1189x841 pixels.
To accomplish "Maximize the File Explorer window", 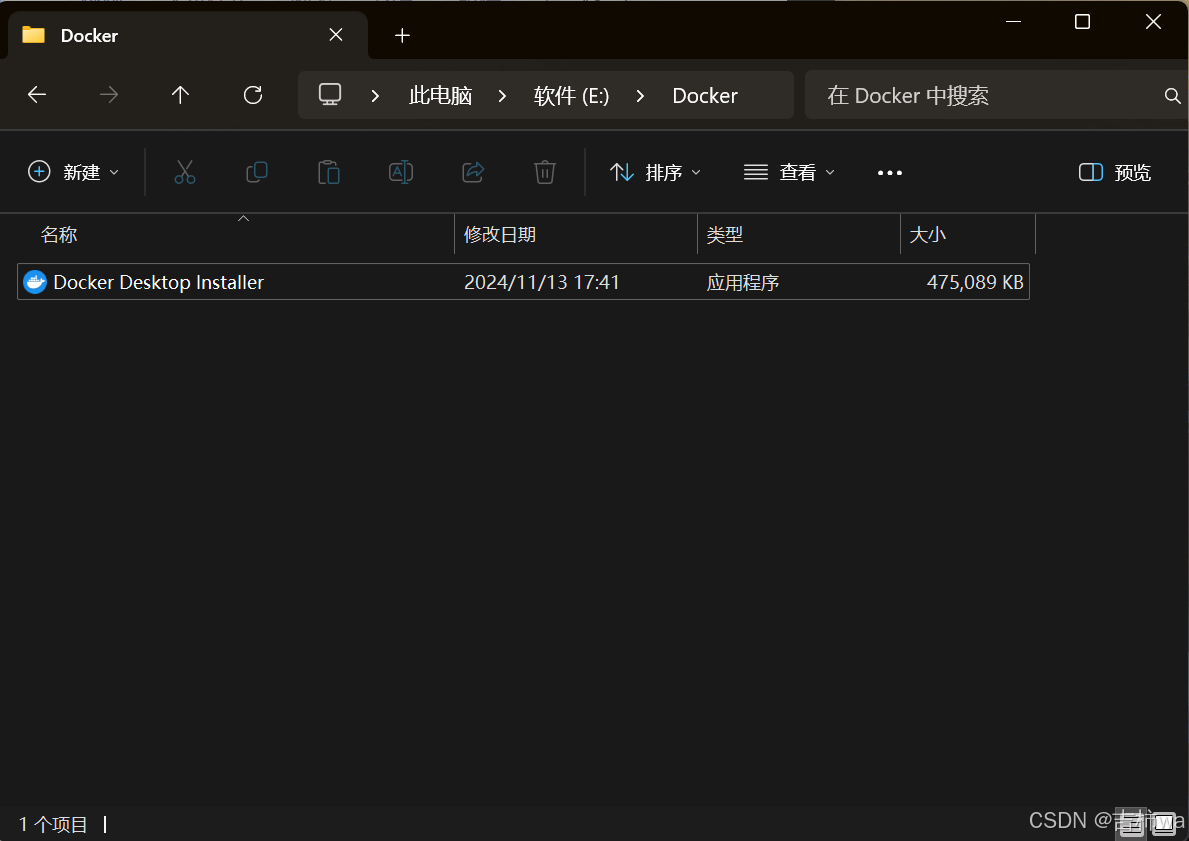I will 1082,21.
